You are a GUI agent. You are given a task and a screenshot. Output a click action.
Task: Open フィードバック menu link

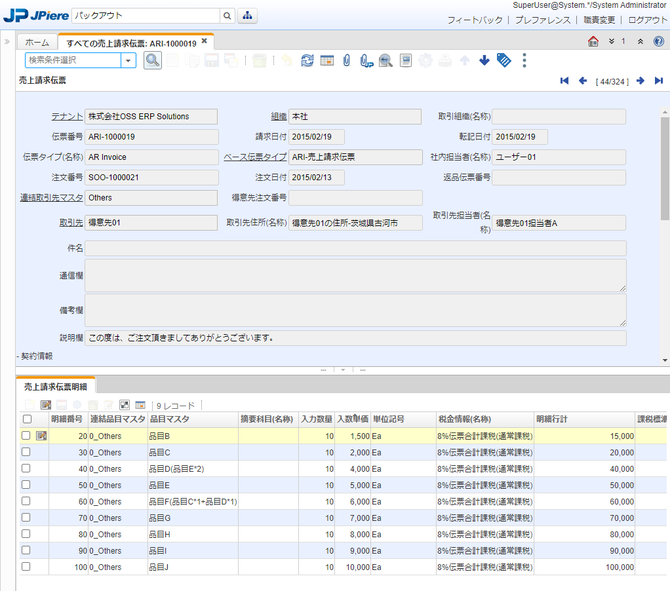click(475, 20)
